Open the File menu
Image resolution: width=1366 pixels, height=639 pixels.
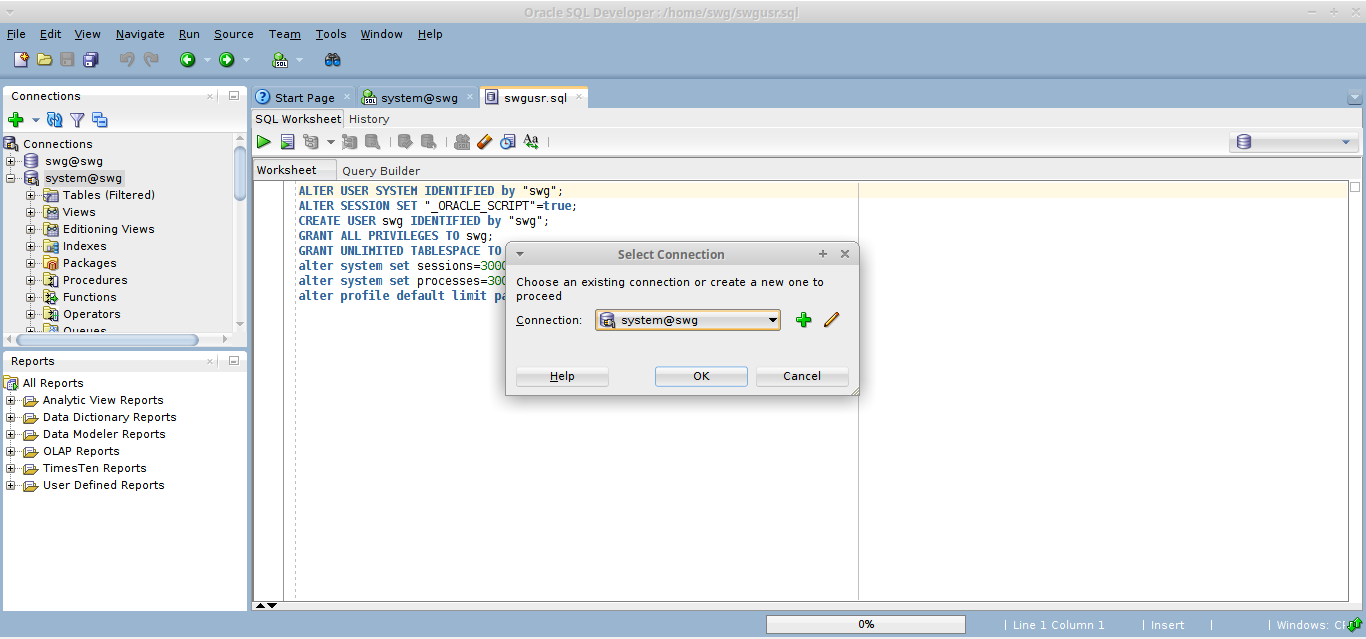pyautogui.click(x=16, y=34)
